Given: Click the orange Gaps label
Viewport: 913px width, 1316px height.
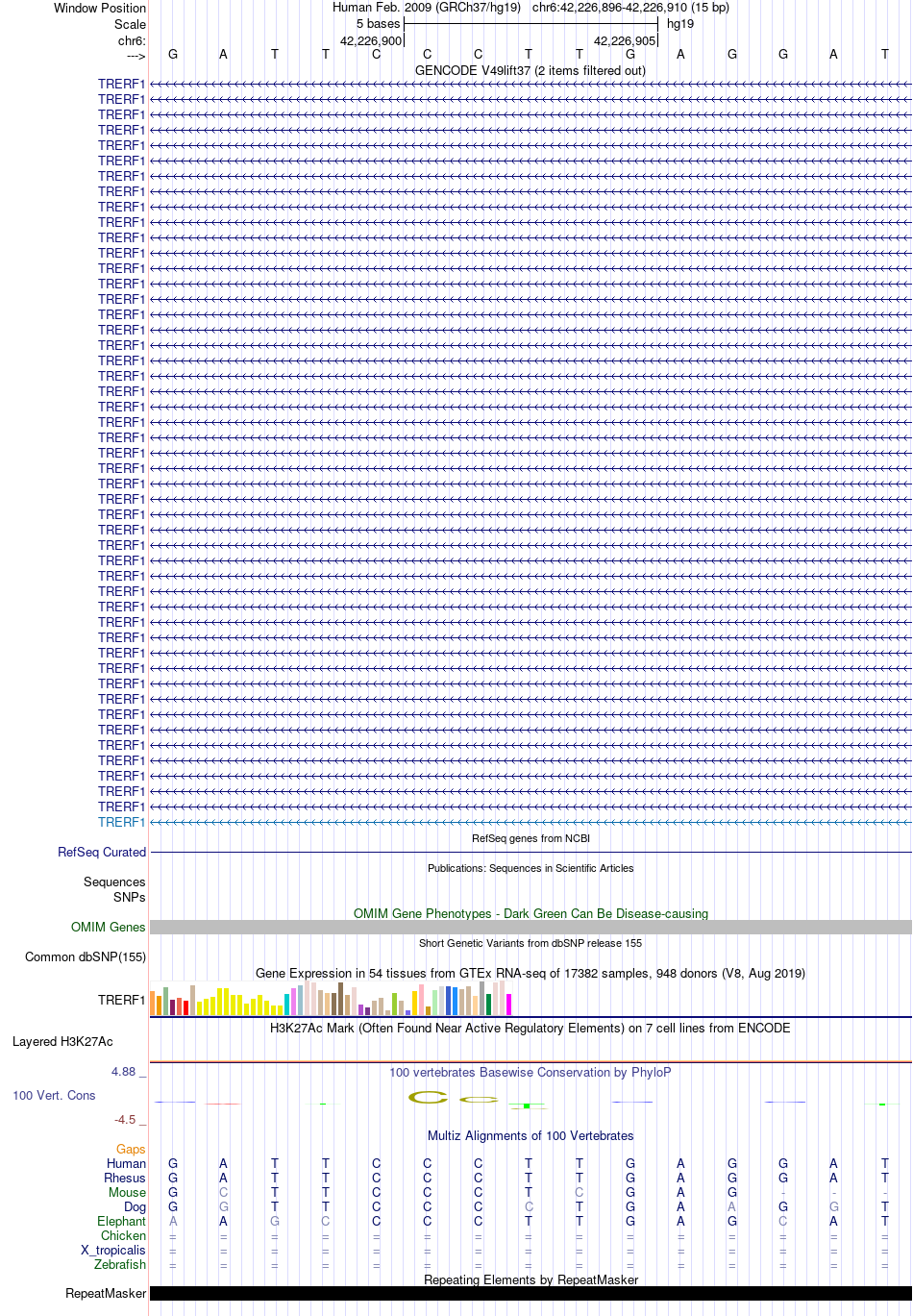Looking at the screenshot, I should coord(131,1149).
